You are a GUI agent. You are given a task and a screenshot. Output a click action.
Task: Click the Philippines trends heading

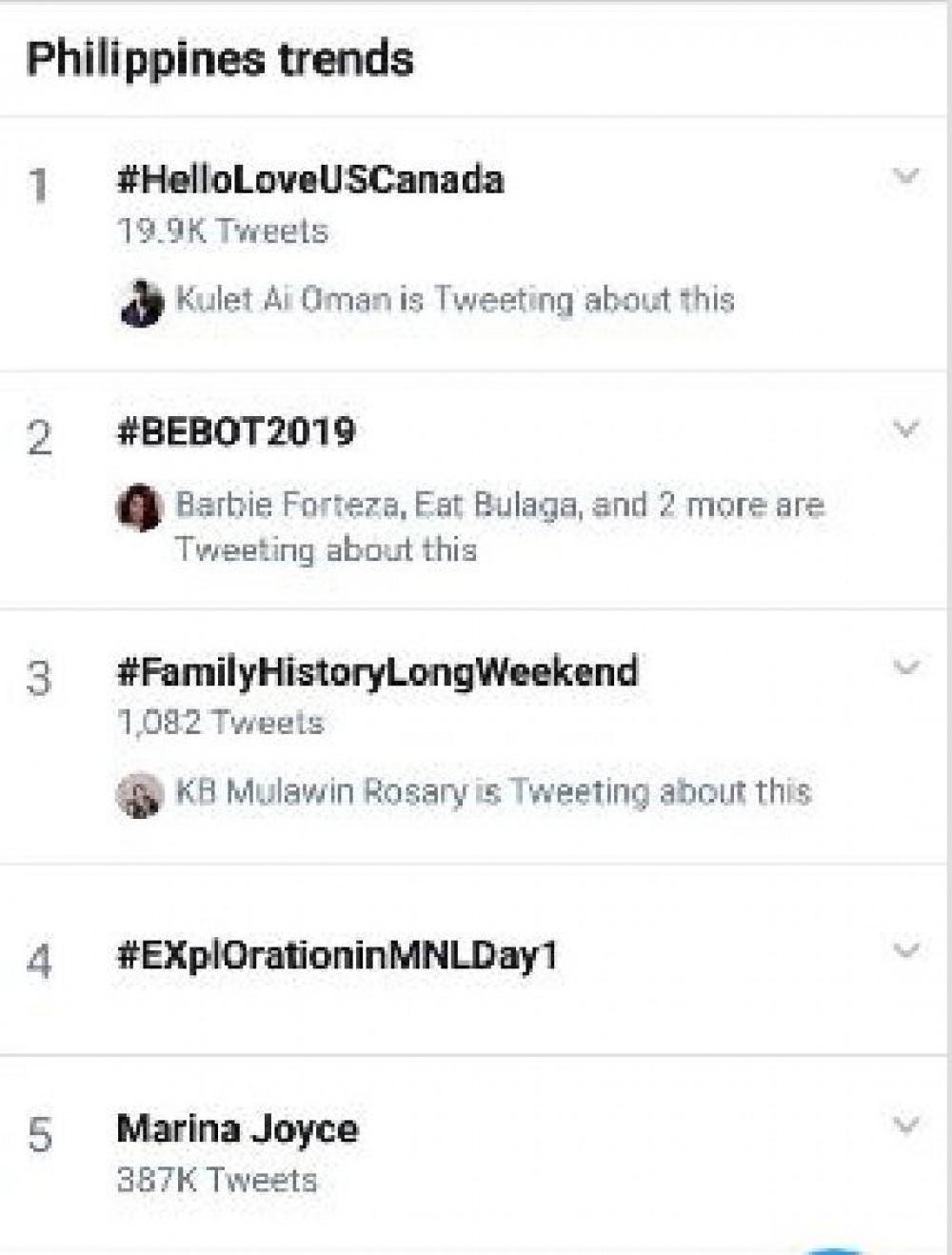220,59
